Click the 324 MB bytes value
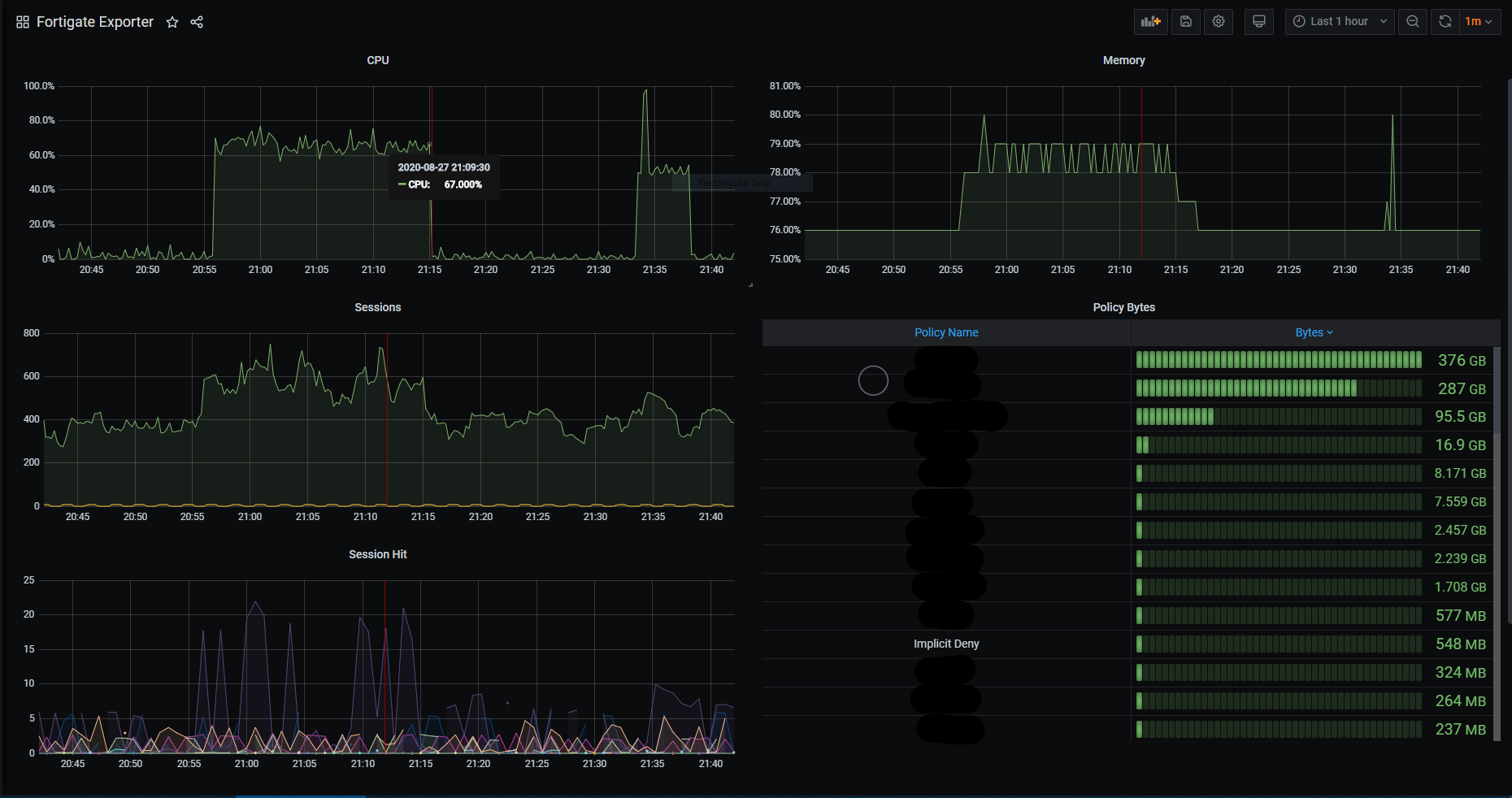 pos(1461,672)
